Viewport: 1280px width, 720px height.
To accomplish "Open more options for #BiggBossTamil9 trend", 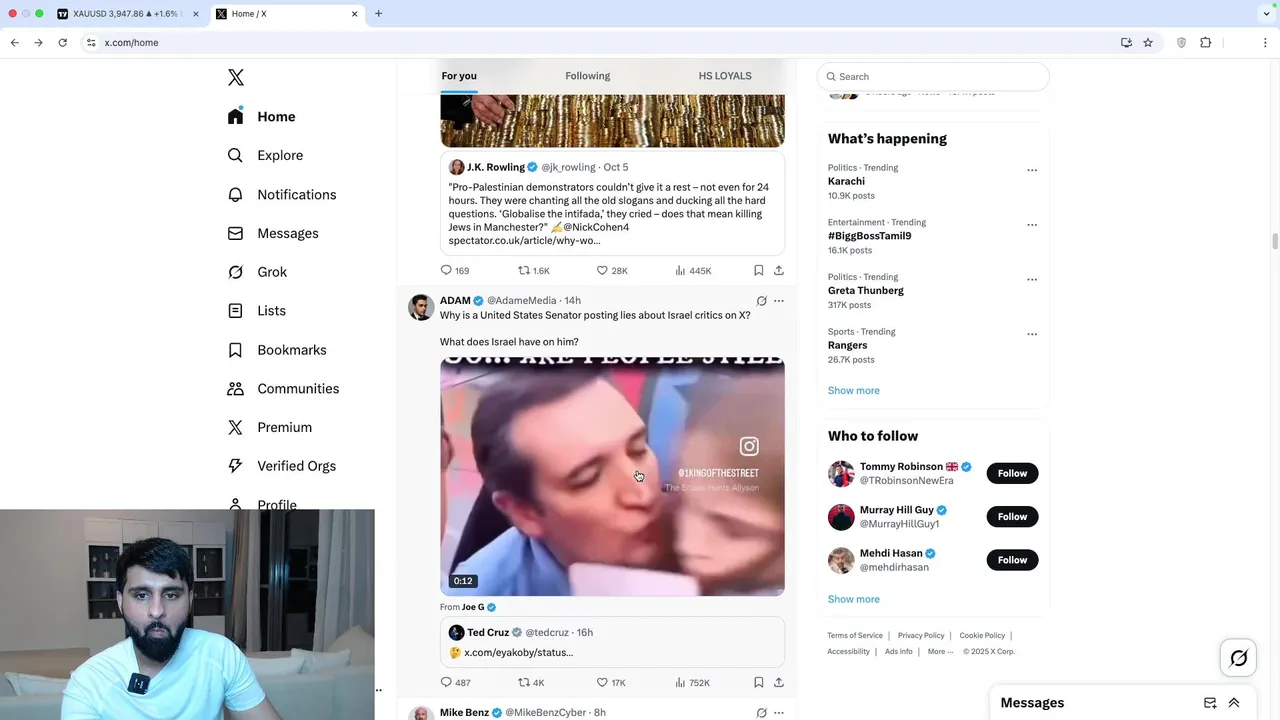I will click(x=1032, y=225).
